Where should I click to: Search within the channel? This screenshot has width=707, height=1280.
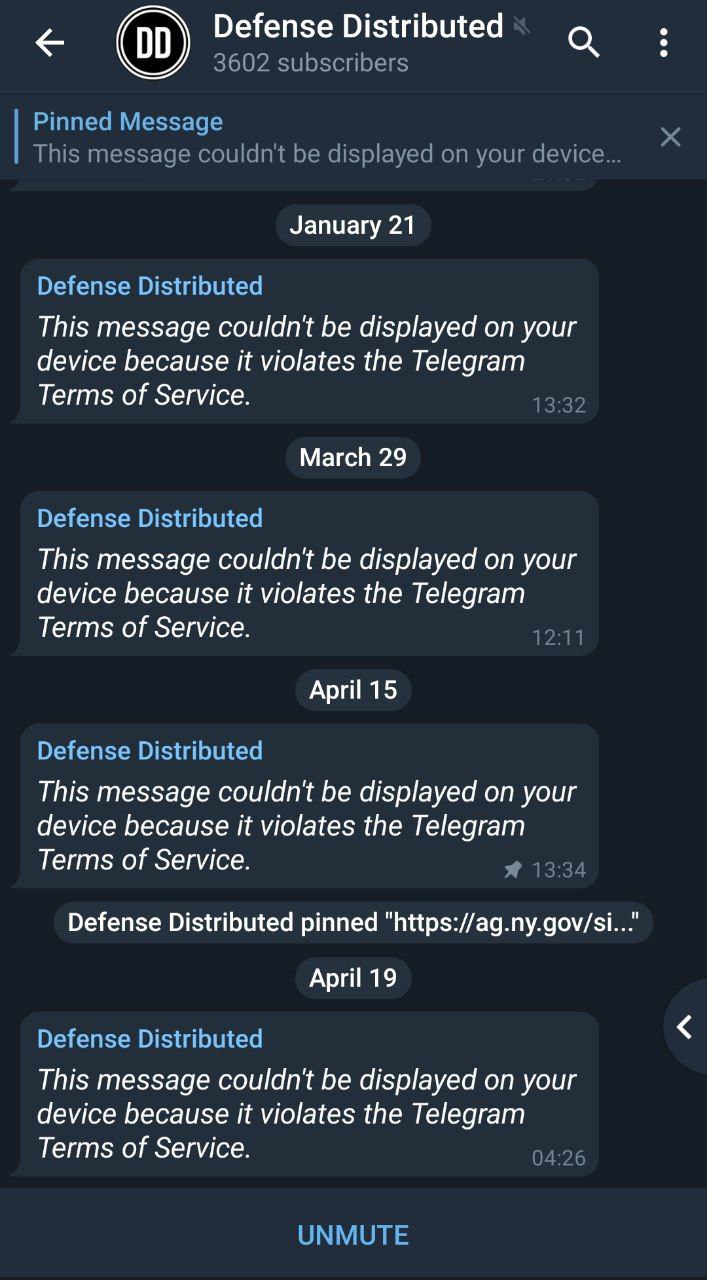click(584, 43)
